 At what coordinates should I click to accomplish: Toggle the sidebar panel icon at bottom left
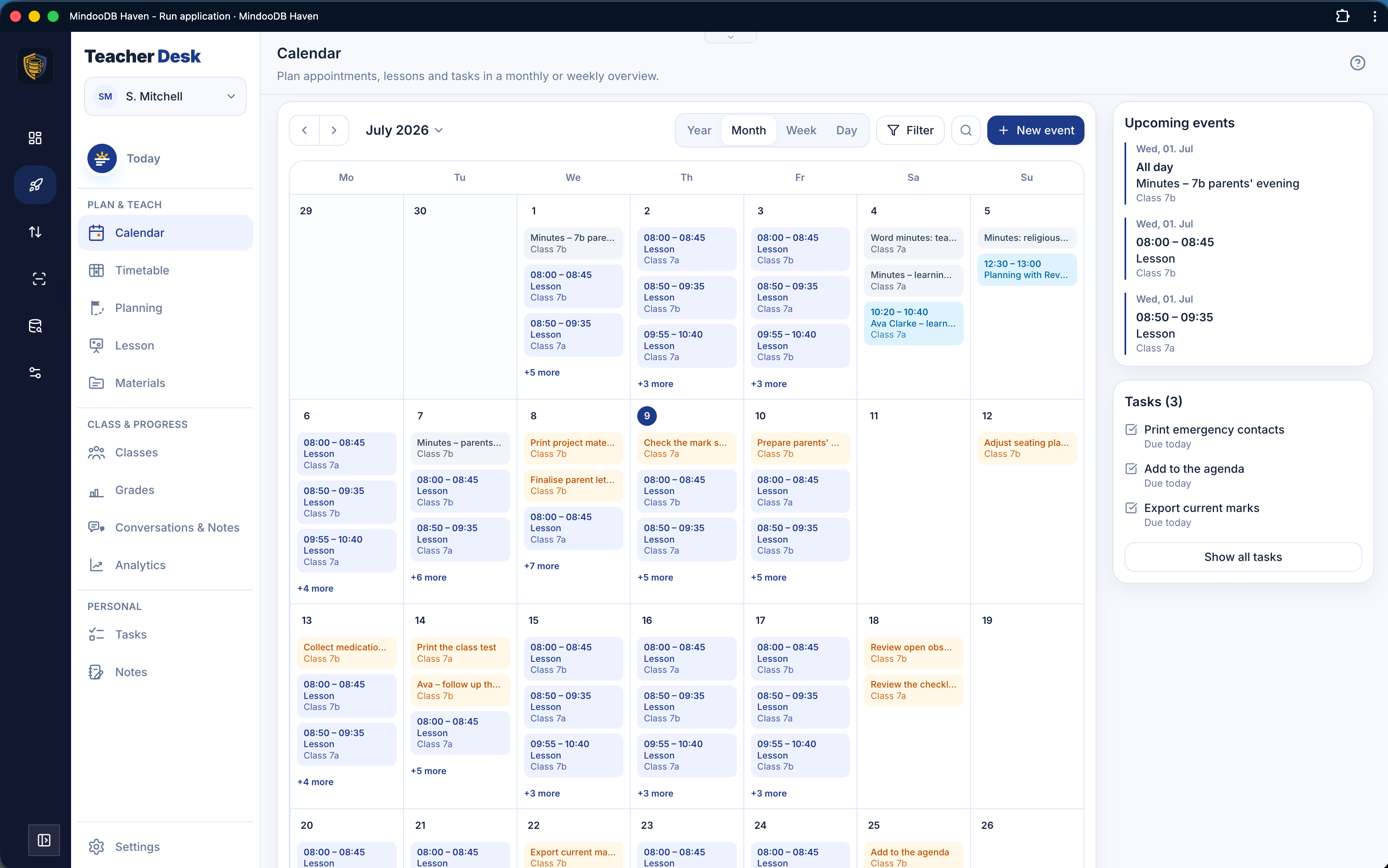pyautogui.click(x=44, y=841)
